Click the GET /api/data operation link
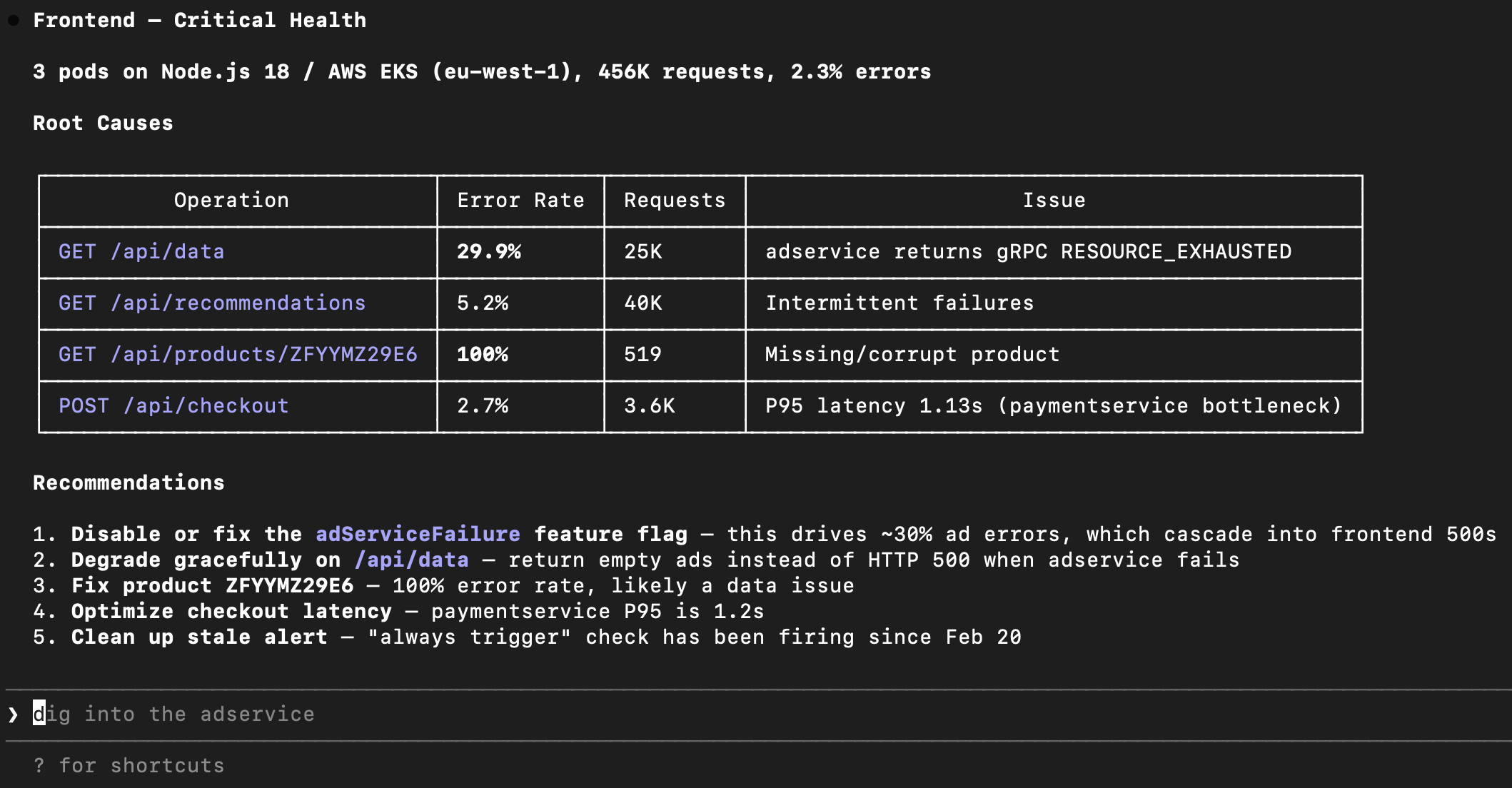Viewport: 1512px width, 788px height. pos(141,252)
